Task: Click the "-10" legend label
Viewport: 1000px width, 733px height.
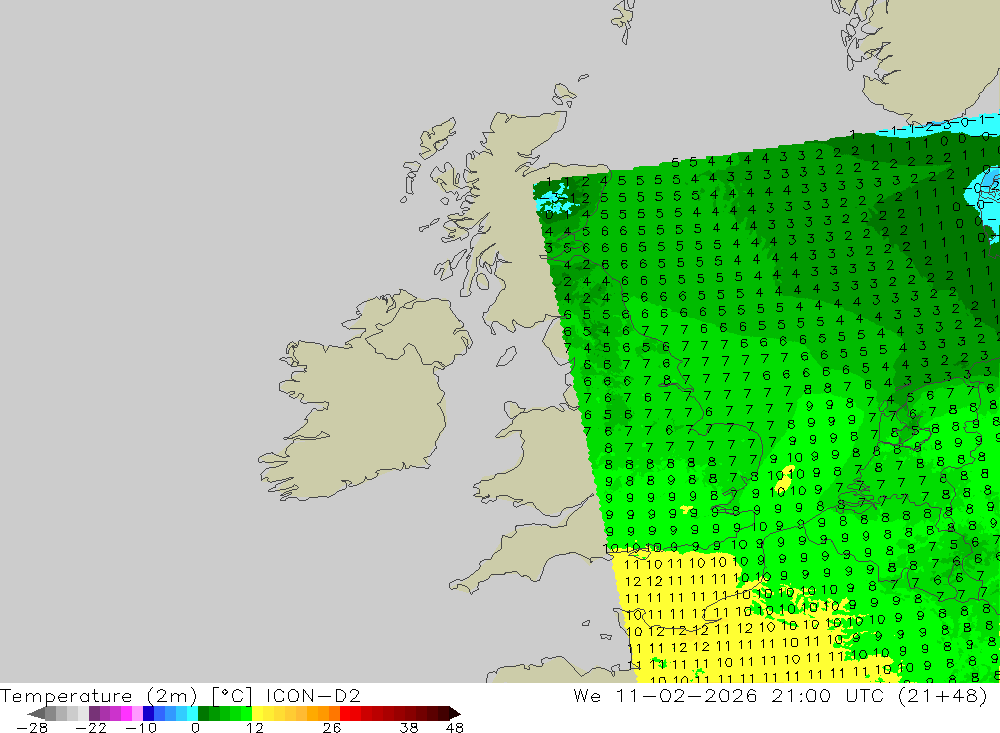Action: [x=141, y=727]
